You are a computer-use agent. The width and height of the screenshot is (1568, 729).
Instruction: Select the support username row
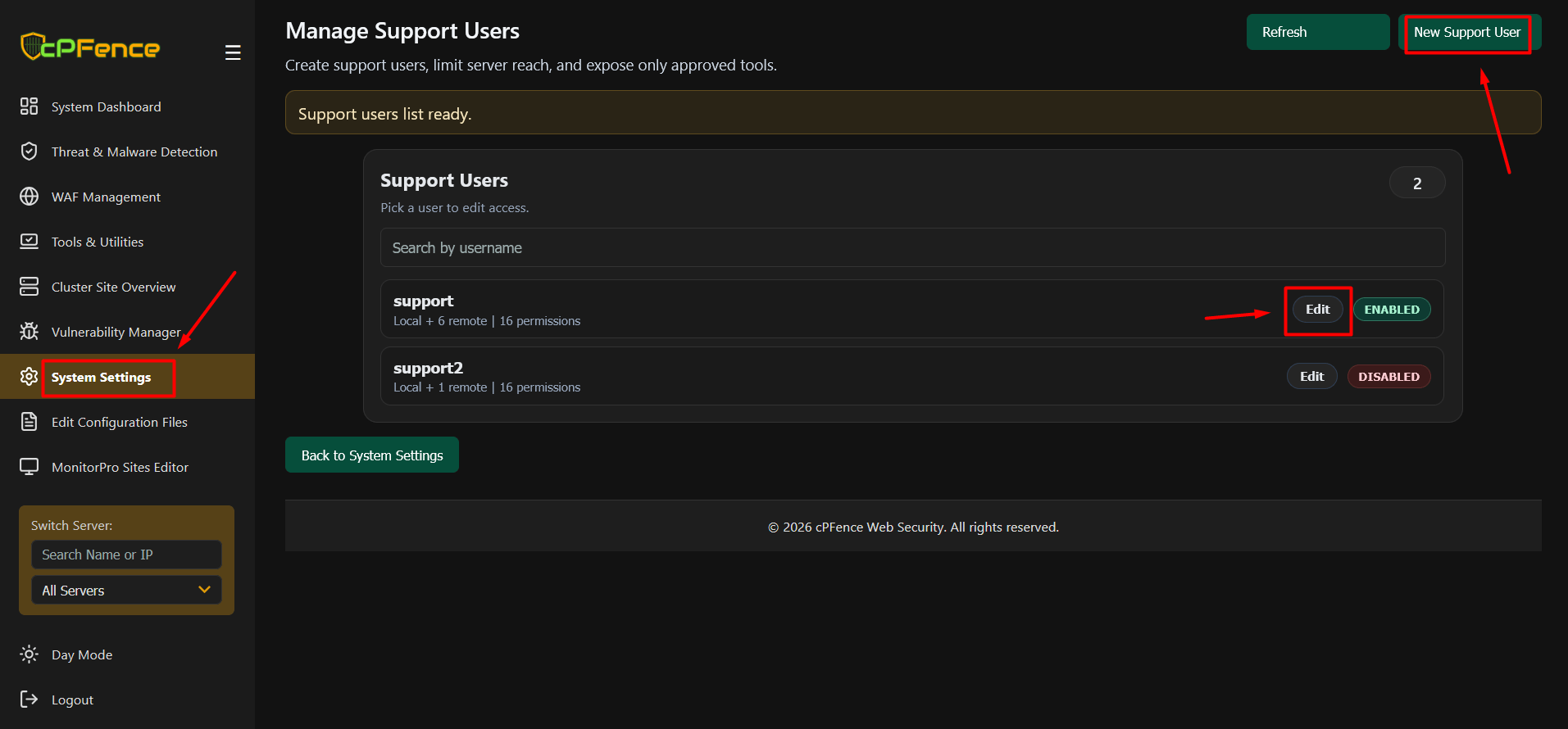point(912,309)
